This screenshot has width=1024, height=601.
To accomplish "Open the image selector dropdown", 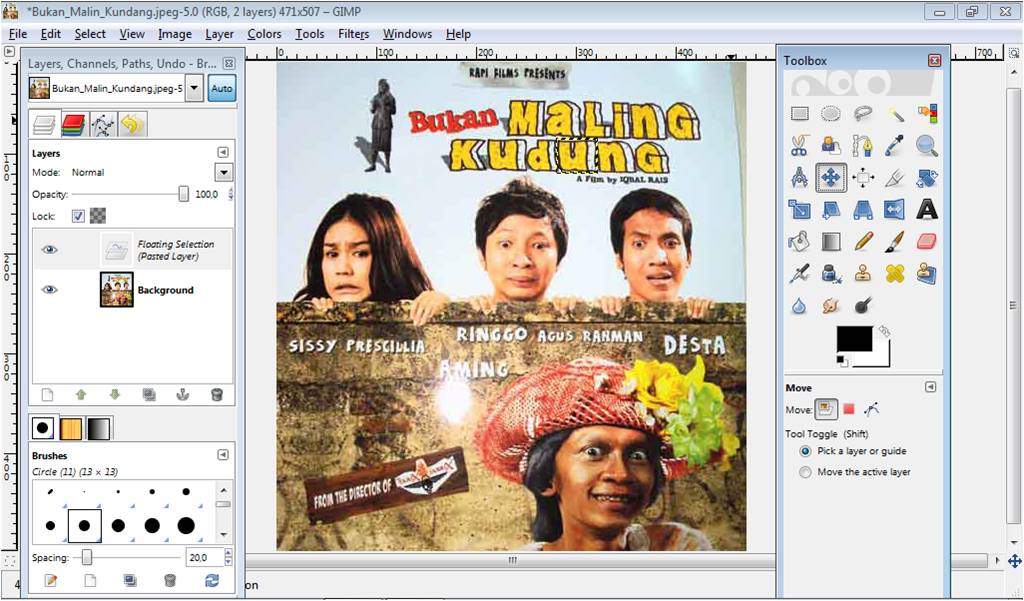I will tap(194, 88).
